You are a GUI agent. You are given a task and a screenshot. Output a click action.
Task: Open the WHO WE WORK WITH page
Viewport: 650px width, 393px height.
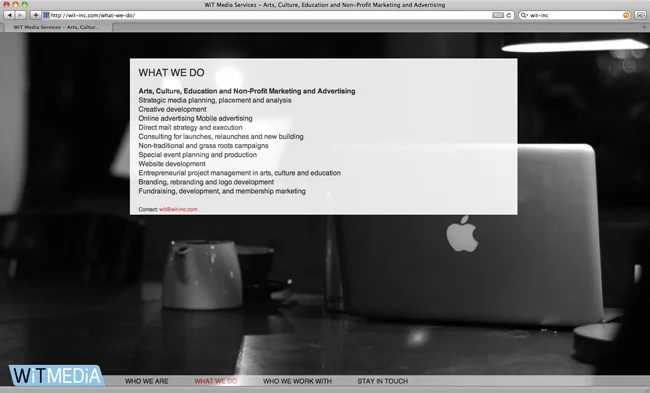tap(297, 381)
